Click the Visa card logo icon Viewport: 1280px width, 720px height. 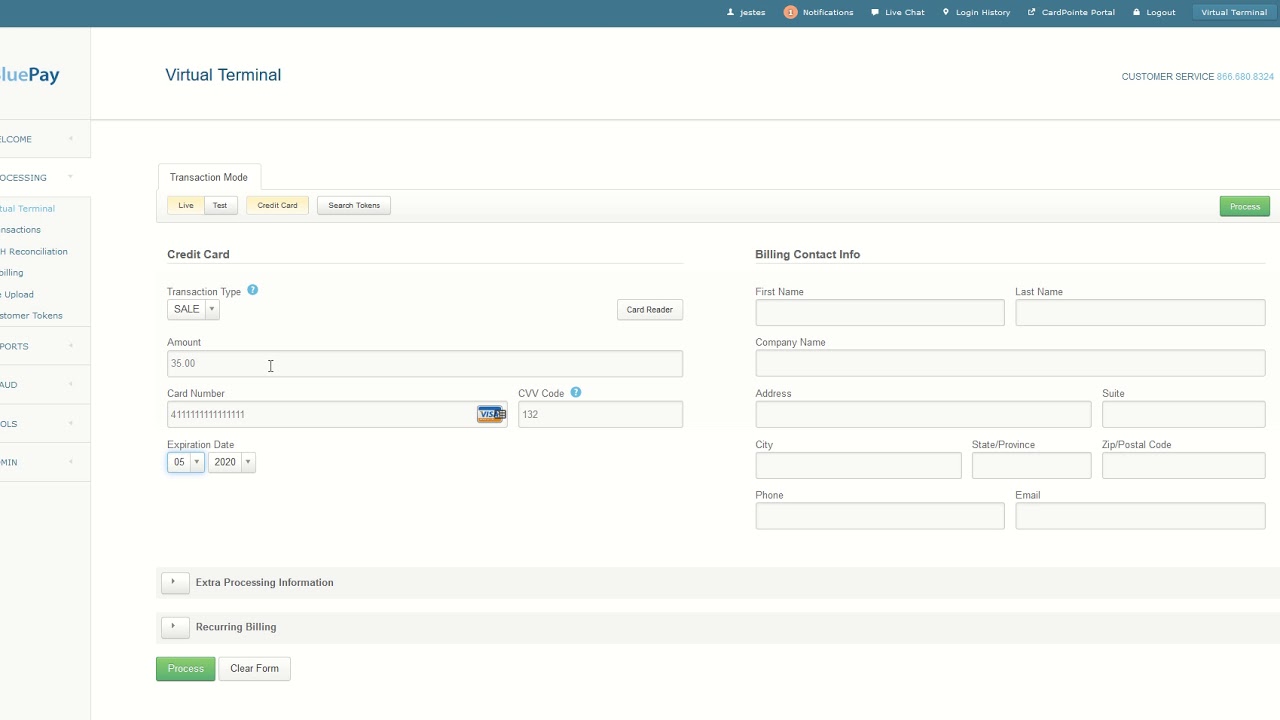pos(491,414)
